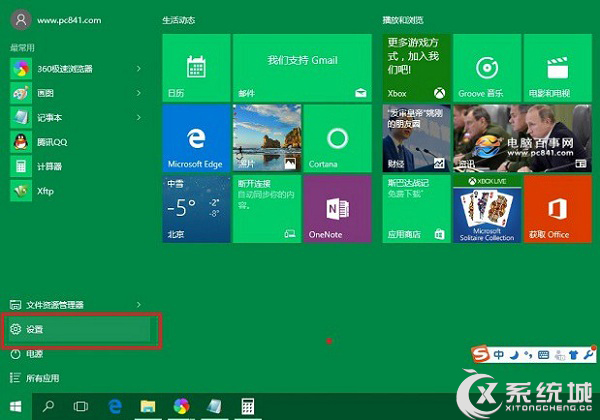Open Microsoft Solitaire Collection tile
This screenshot has height=420, width=600.
tap(487, 209)
